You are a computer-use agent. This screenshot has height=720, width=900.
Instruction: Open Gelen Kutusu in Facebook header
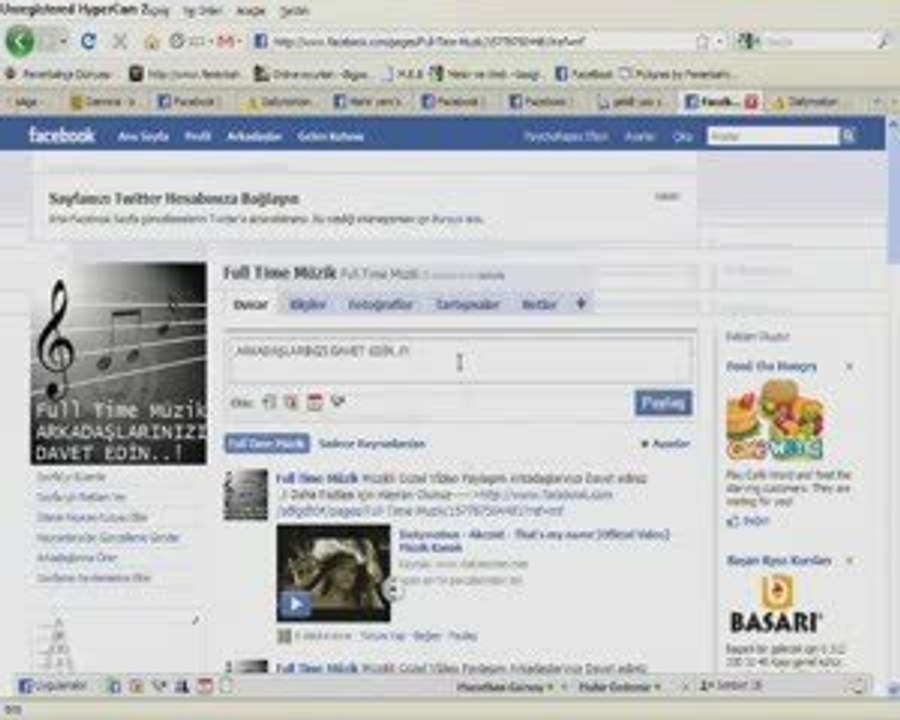tap(331, 136)
